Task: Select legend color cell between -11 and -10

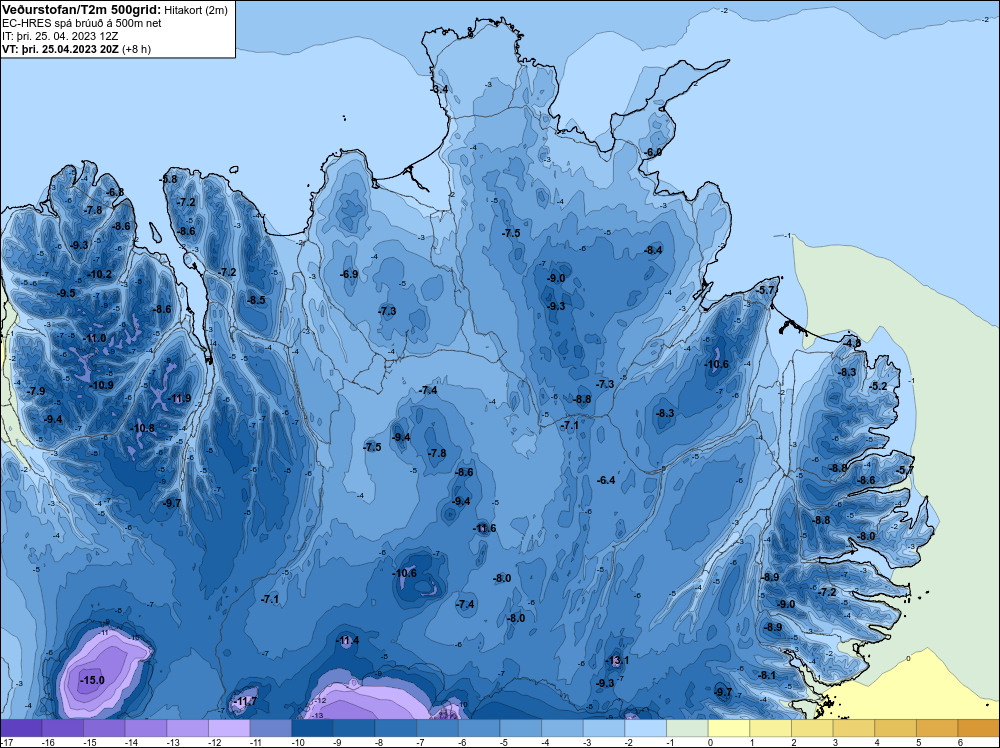Action: (271, 728)
